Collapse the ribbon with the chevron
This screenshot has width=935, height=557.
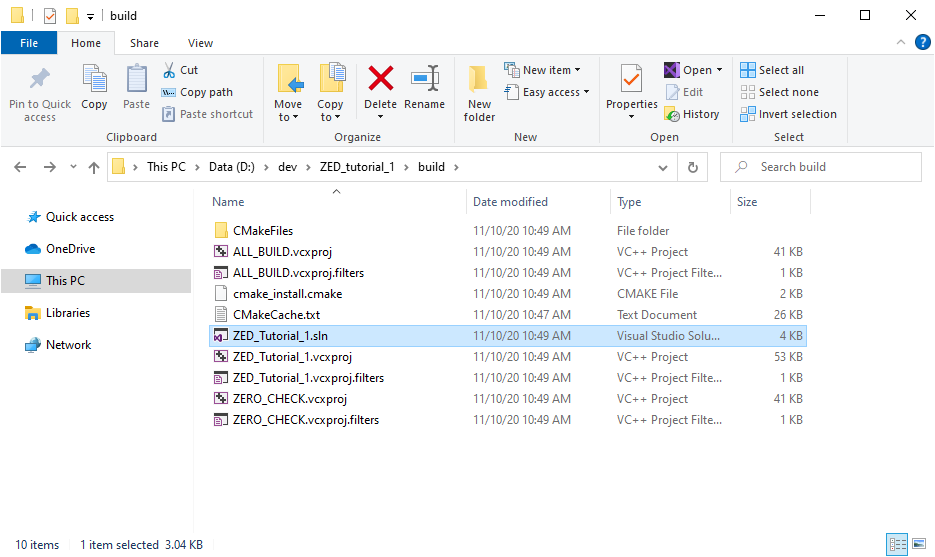(900, 42)
